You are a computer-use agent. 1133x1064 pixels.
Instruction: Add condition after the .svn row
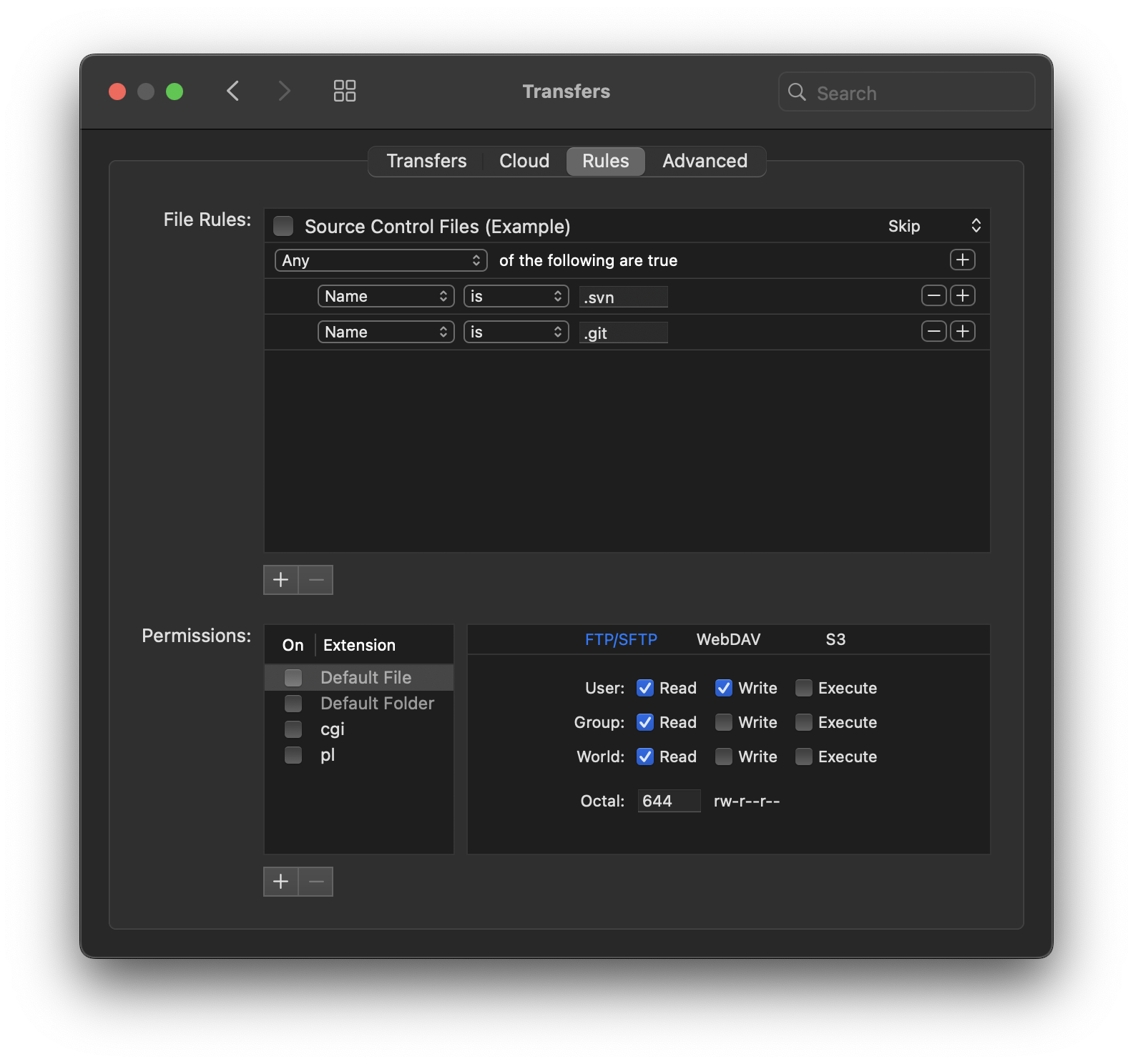pos(963,295)
